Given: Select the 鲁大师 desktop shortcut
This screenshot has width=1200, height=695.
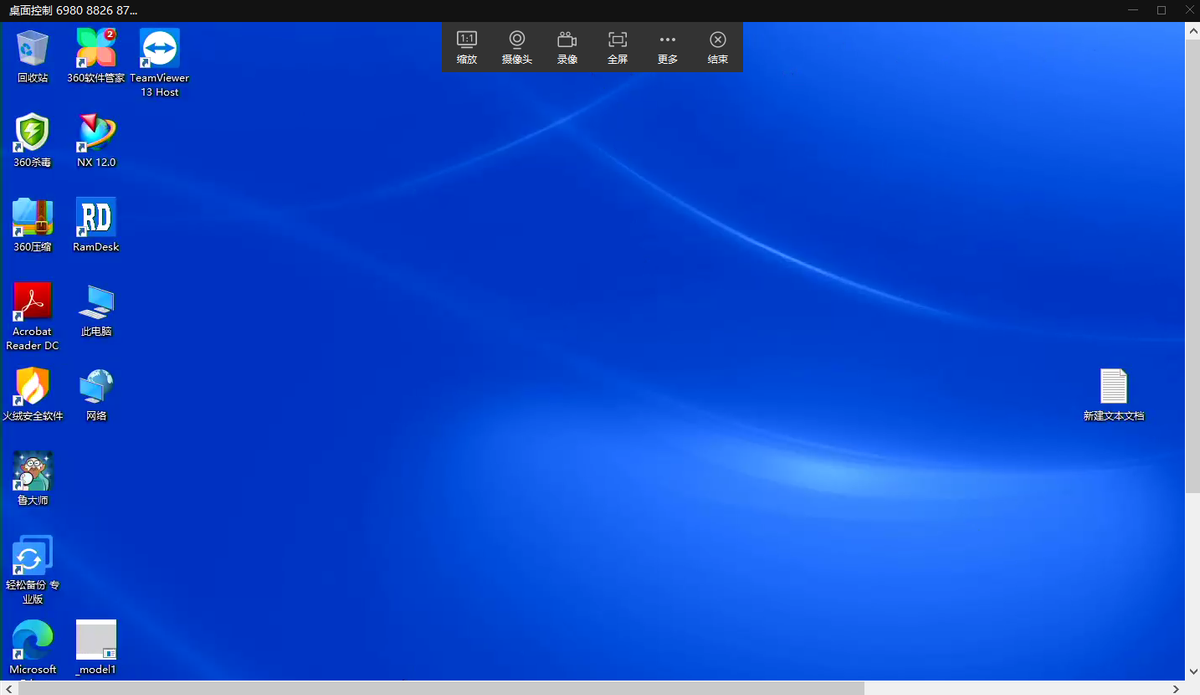Looking at the screenshot, I should 32,479.
